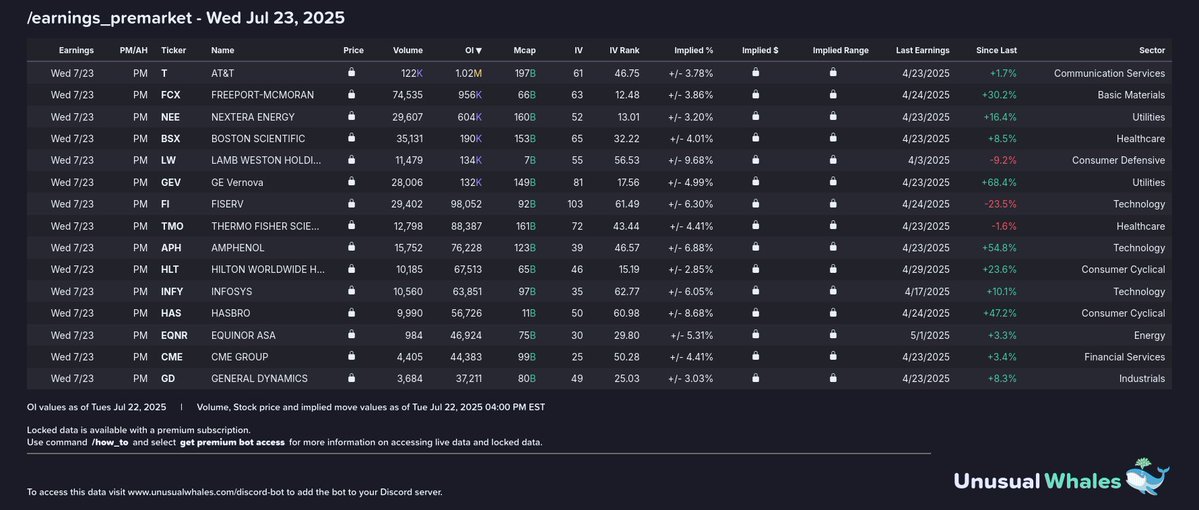
Task: Click the Implied Range lock for HAS
Action: (x=833, y=313)
